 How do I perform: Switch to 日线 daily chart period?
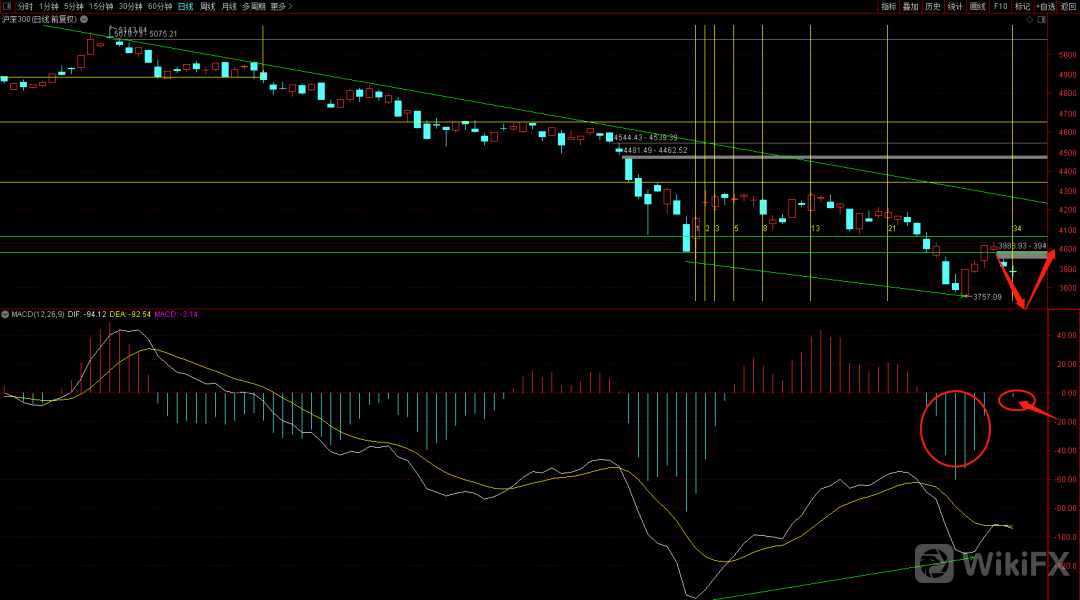(185, 6)
